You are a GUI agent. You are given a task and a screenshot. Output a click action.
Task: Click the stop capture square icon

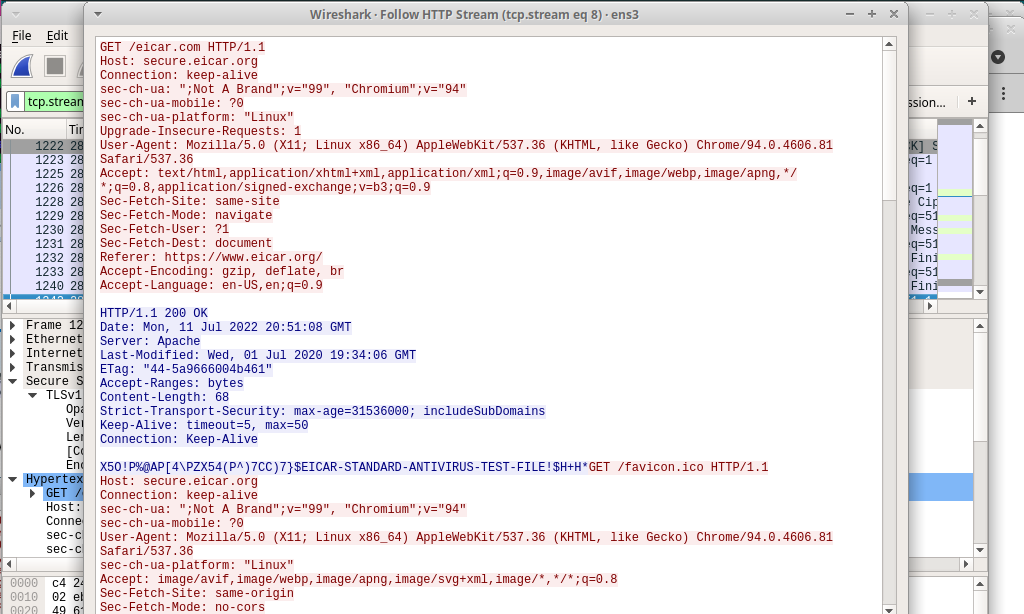[53, 66]
